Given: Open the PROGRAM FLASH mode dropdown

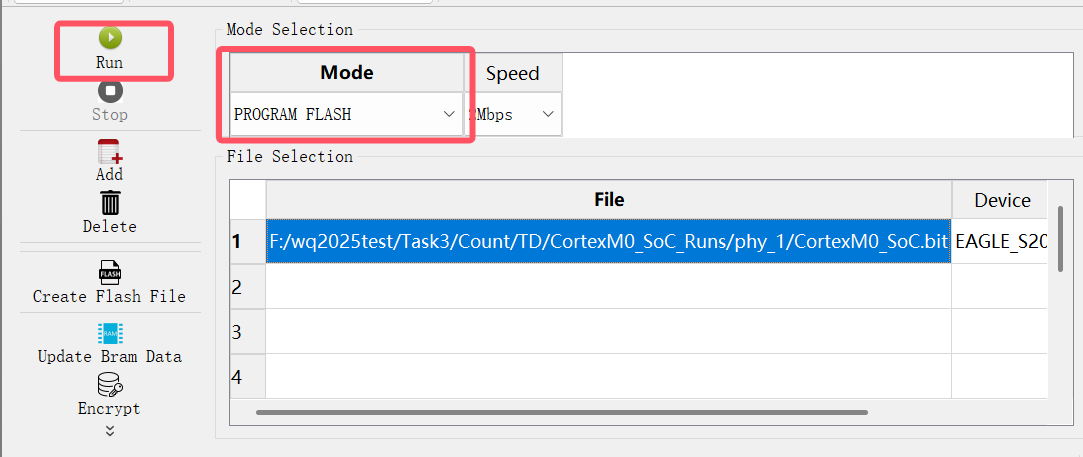Looking at the screenshot, I should point(346,115).
